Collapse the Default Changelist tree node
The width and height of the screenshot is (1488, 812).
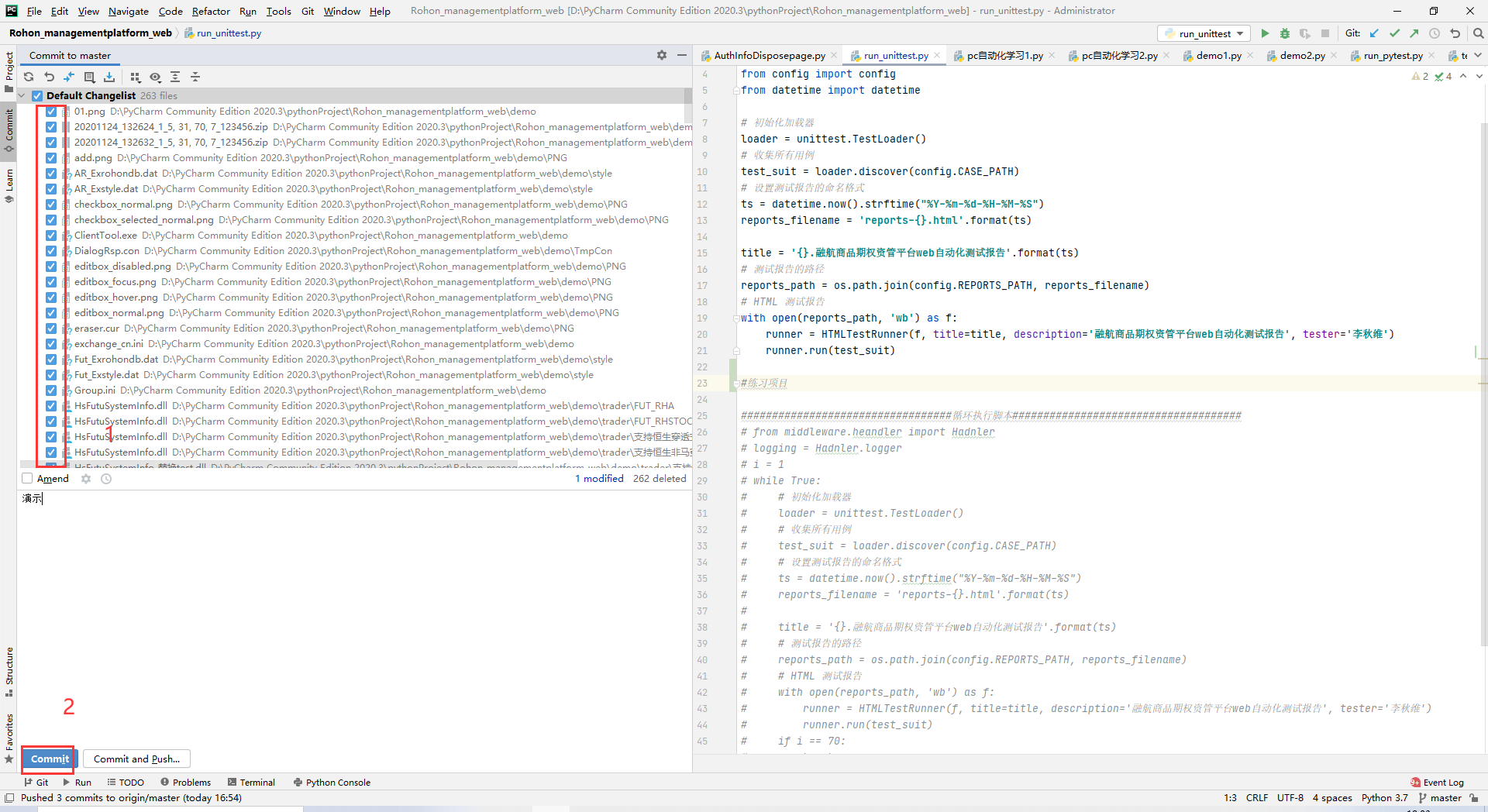[x=22, y=96]
